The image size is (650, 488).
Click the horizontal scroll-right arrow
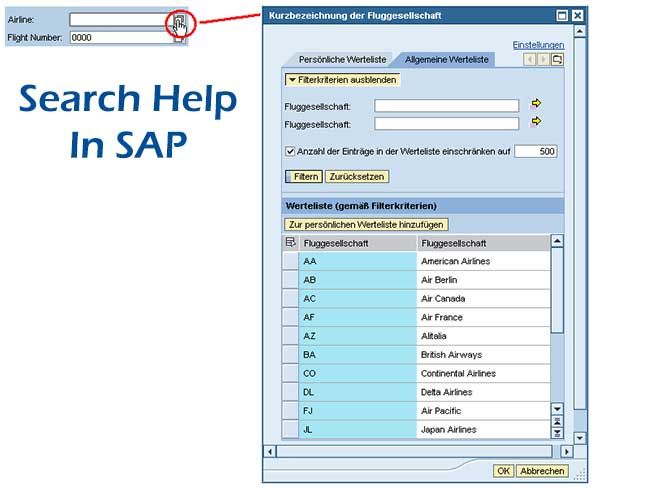point(567,452)
